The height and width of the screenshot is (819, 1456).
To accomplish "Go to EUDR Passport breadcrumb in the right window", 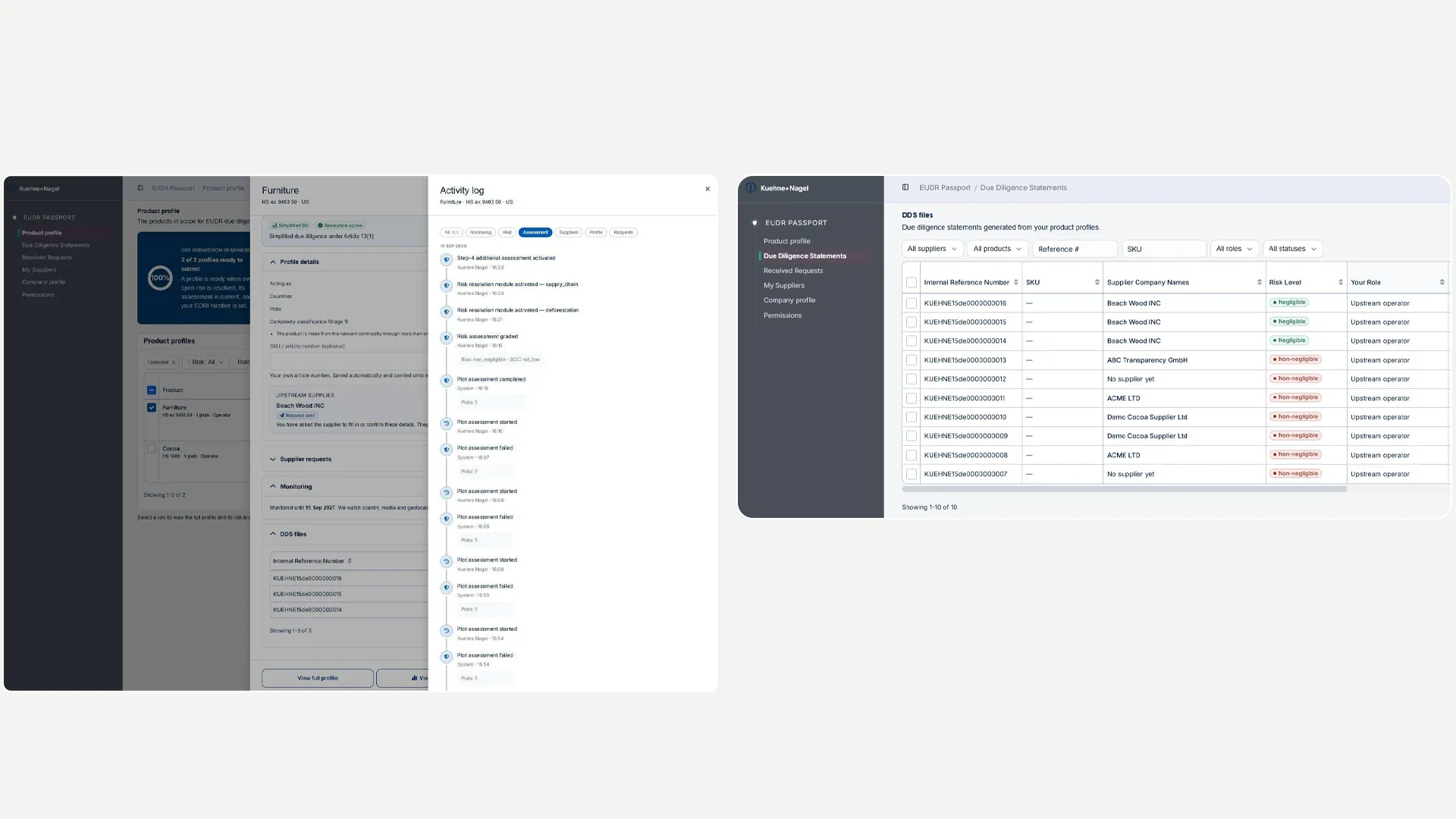I will tap(945, 187).
